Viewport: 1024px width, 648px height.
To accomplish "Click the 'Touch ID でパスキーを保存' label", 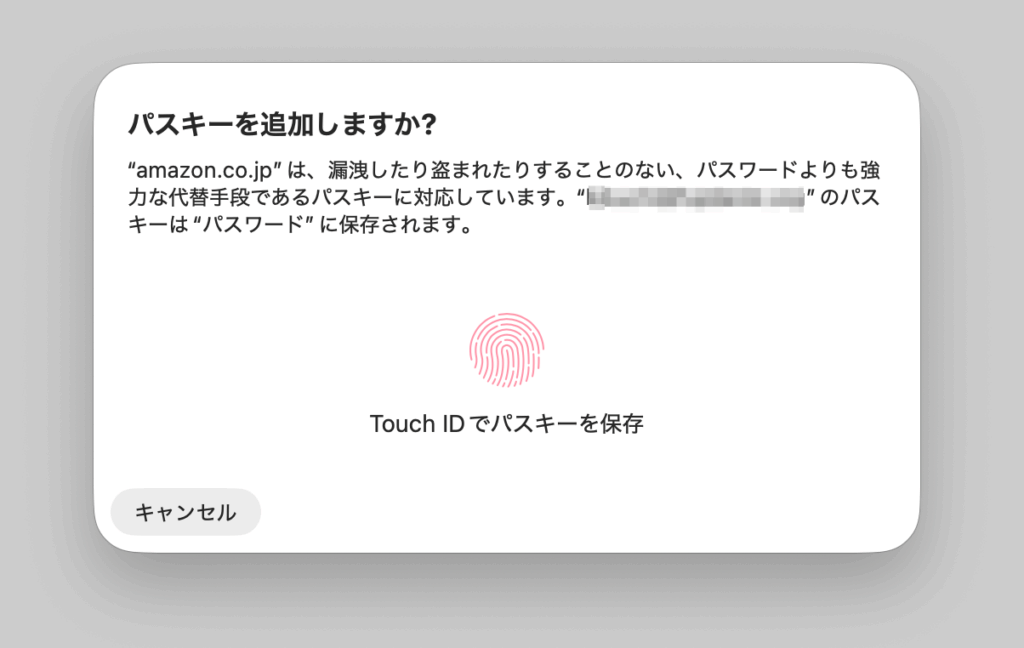I will pyautogui.click(x=507, y=424).
